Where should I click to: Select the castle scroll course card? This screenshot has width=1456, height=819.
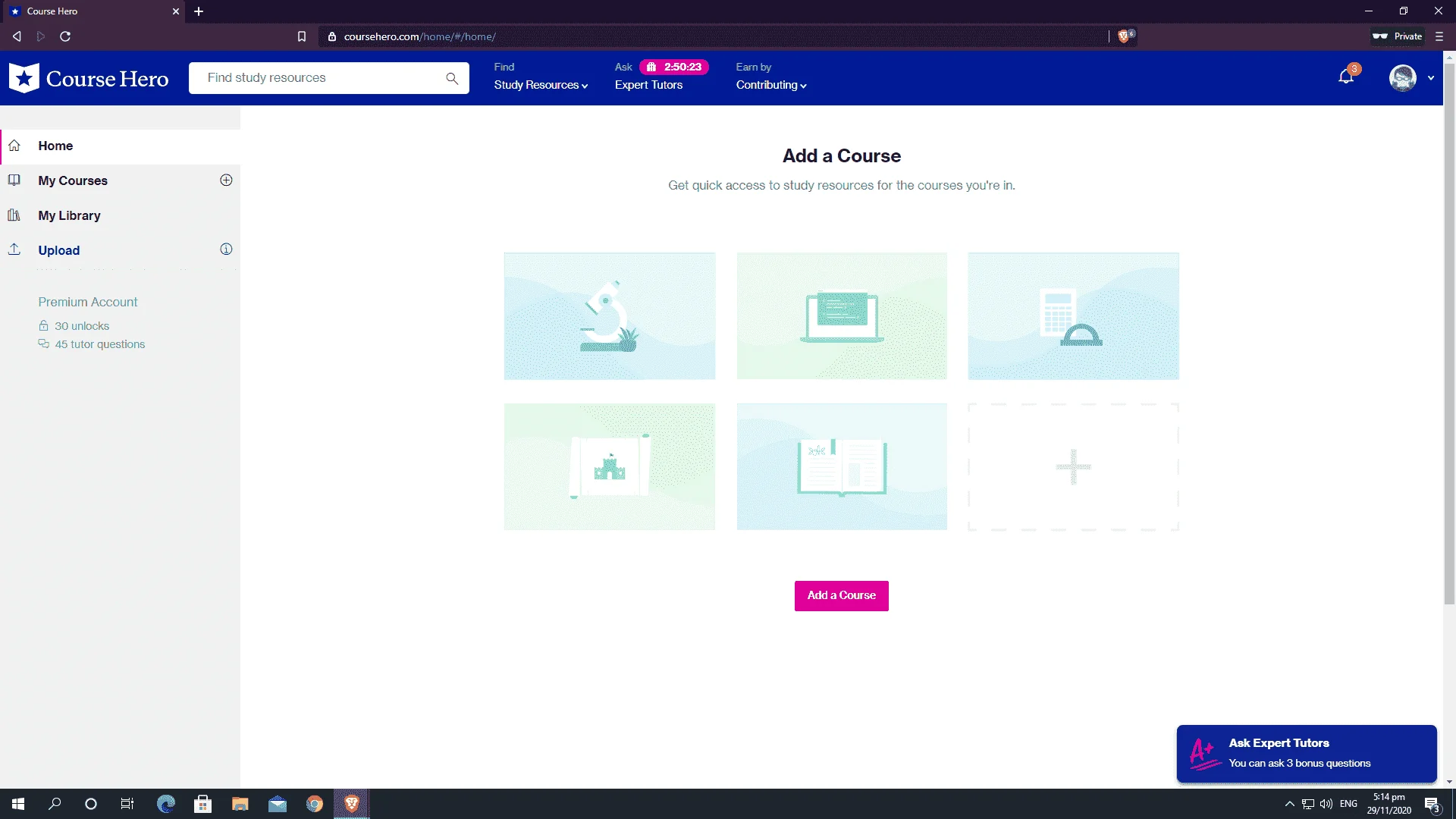point(610,466)
